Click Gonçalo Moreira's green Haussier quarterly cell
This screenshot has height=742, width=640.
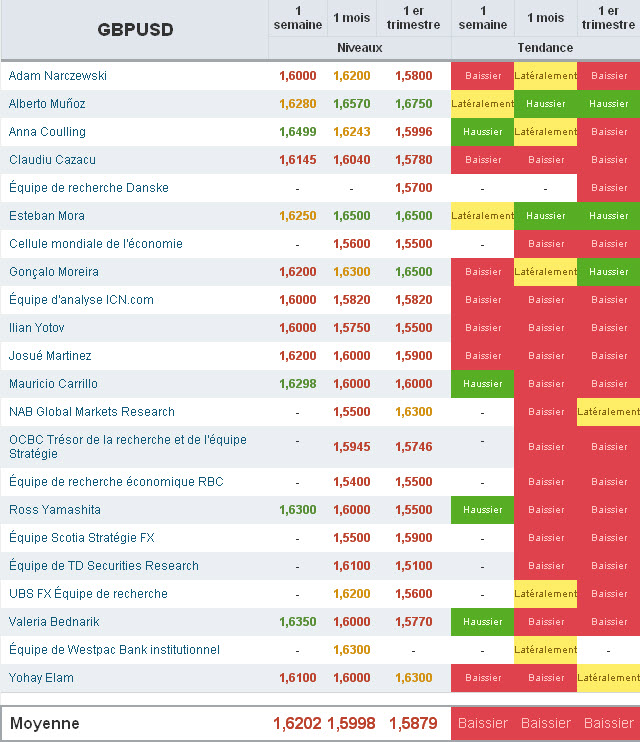tap(609, 272)
